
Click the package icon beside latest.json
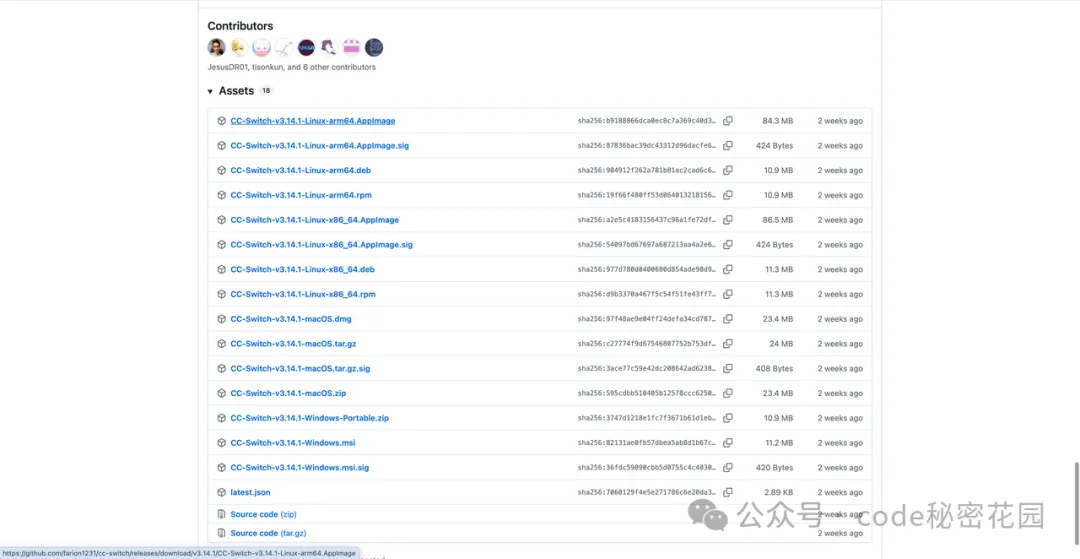click(221, 492)
